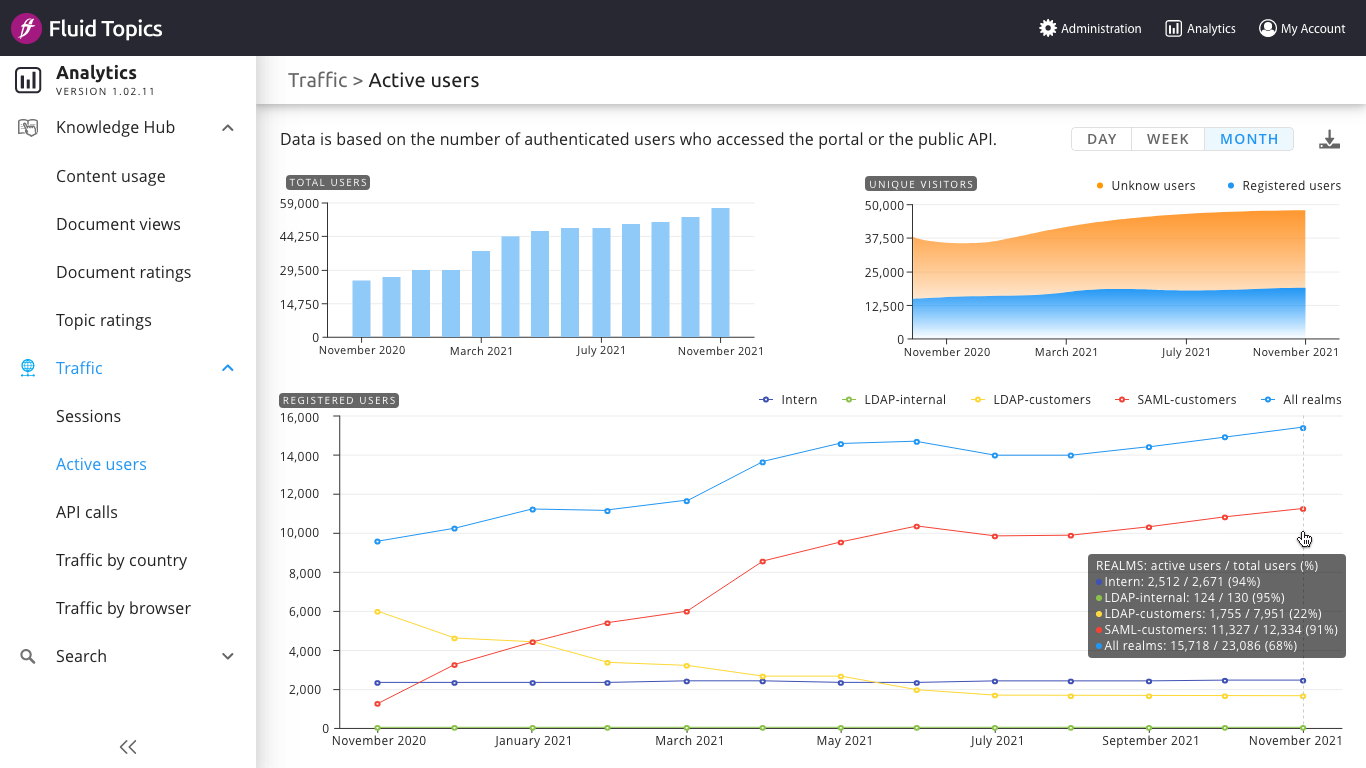Toggle the SAML-customers realm legend

point(1176,399)
